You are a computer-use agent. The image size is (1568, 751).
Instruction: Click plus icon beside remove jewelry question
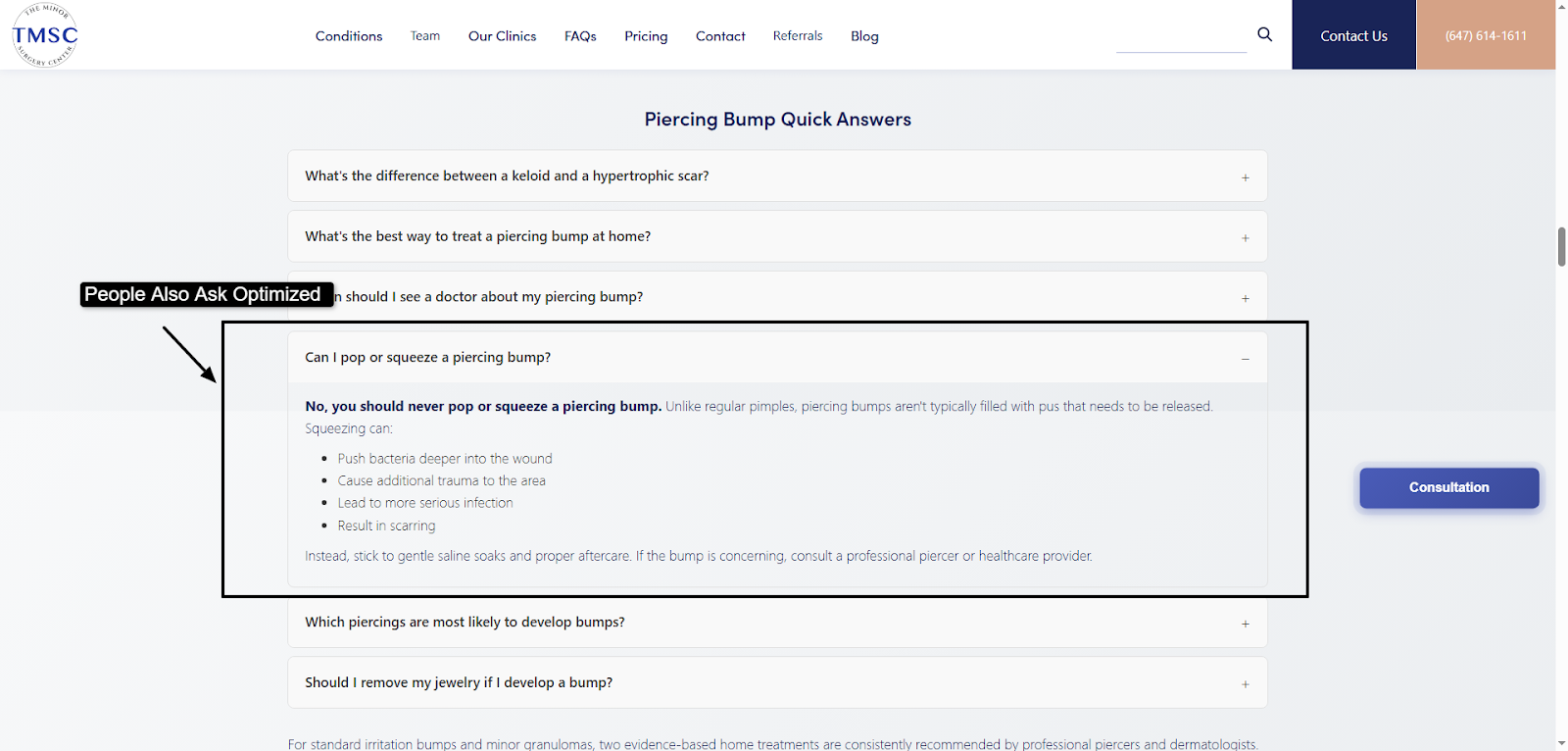[1245, 684]
